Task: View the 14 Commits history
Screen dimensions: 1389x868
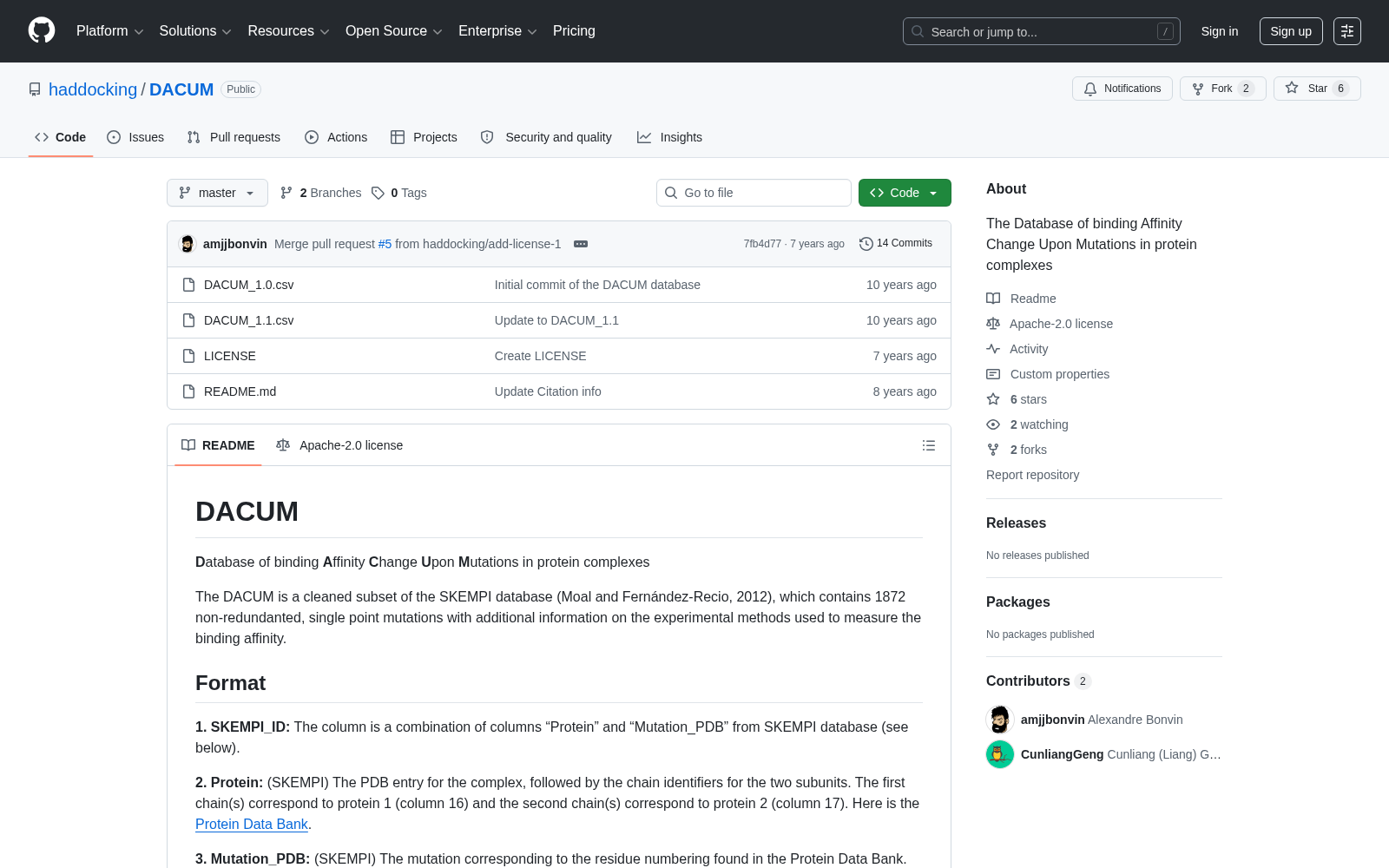Action: click(x=896, y=244)
